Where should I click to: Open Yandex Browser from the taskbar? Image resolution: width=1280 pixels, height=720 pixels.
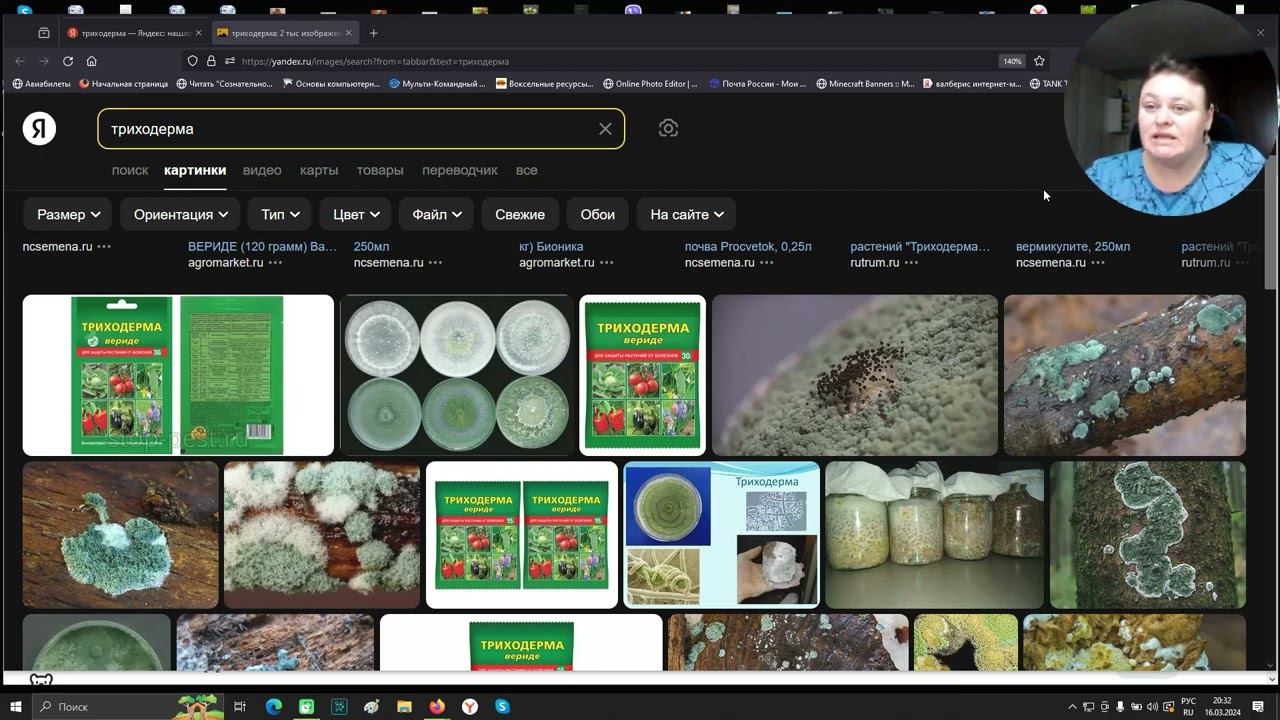[469, 707]
